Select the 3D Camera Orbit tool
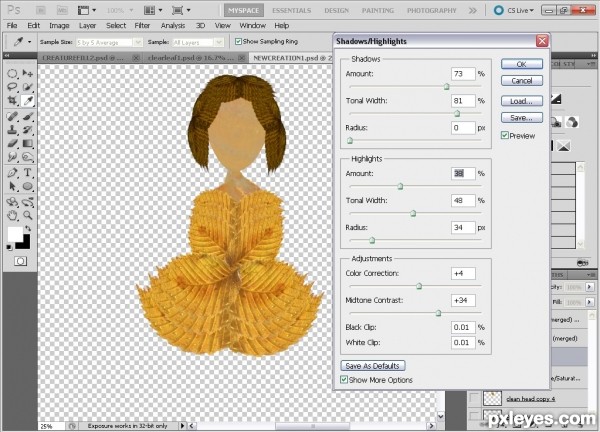Screen dimensions: 600x432 coord(28,202)
